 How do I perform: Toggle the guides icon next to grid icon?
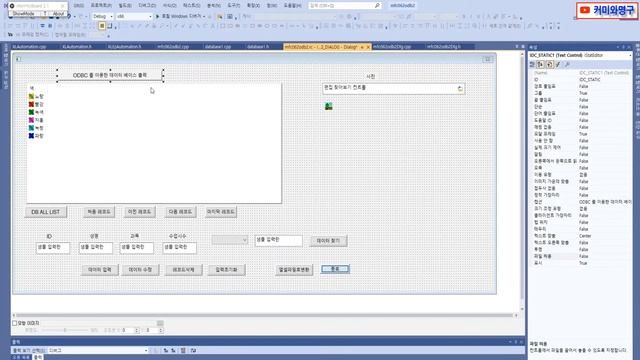pyautogui.click(x=110, y=26)
